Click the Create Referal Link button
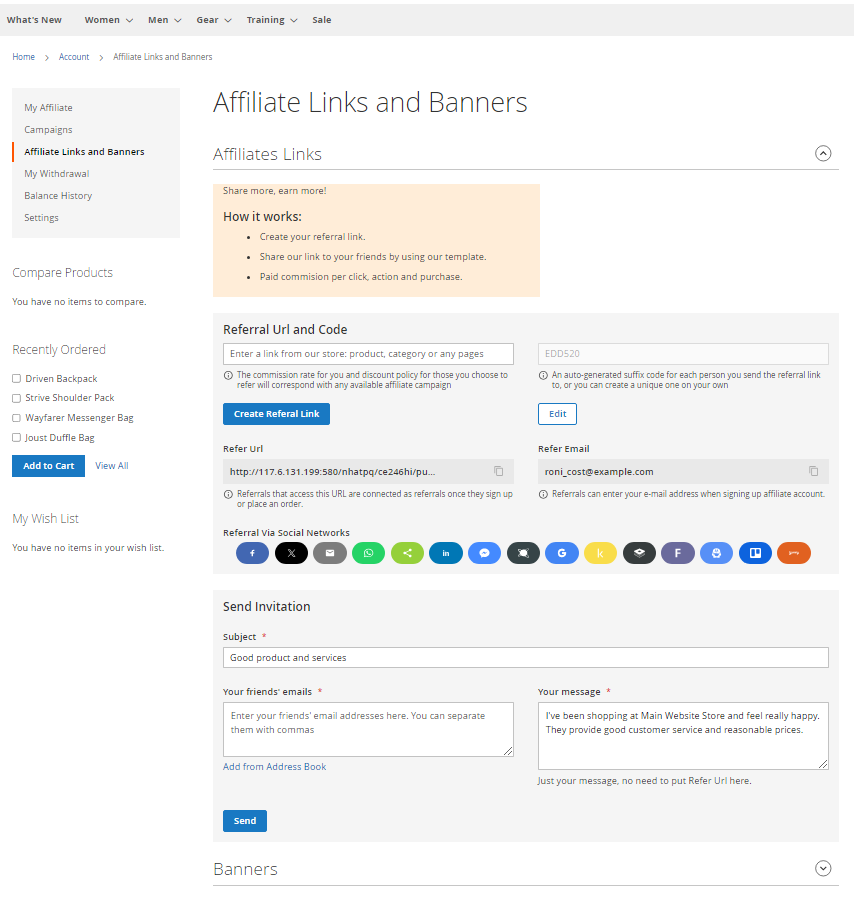 (276, 414)
